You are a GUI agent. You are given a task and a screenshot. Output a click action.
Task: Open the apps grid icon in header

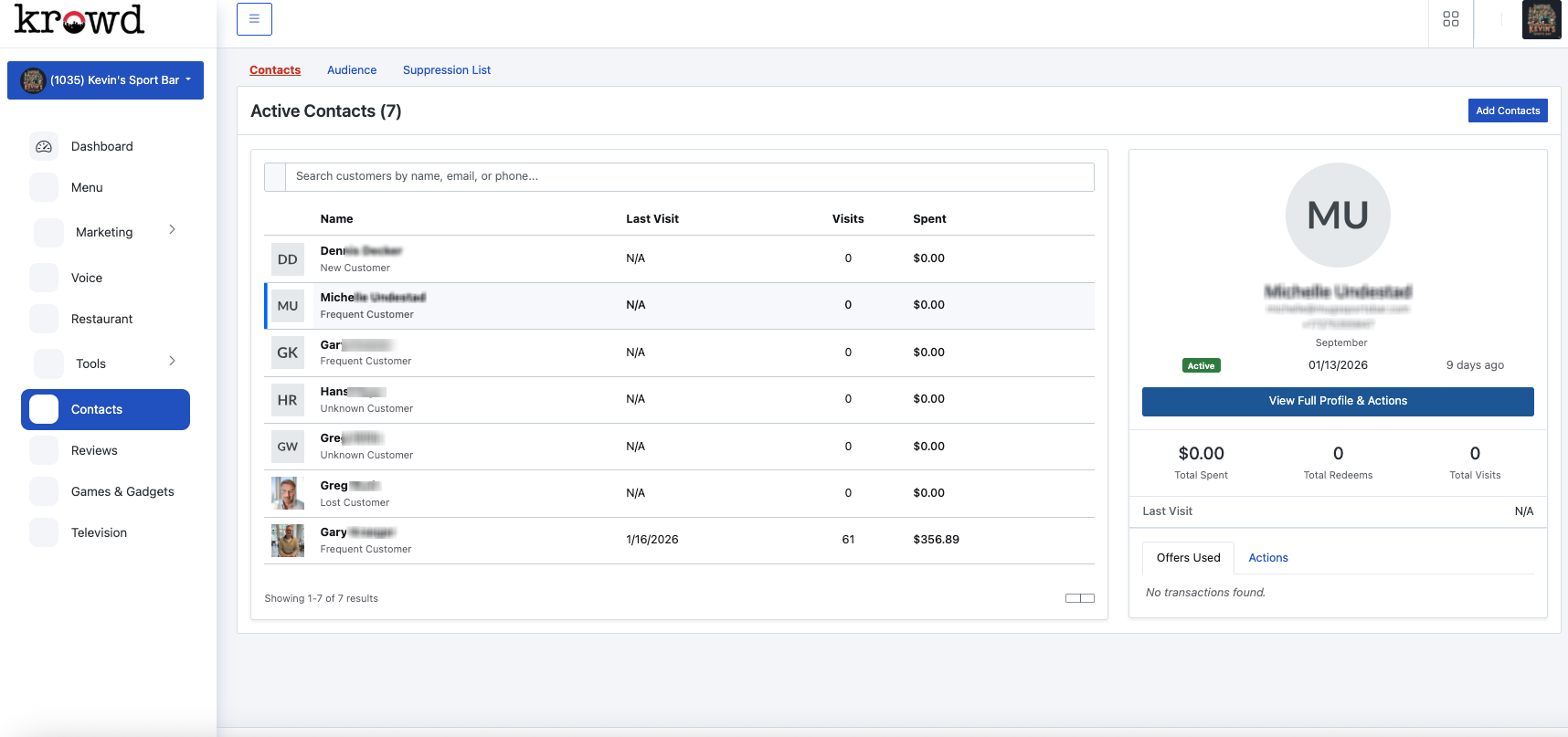[x=1451, y=19]
